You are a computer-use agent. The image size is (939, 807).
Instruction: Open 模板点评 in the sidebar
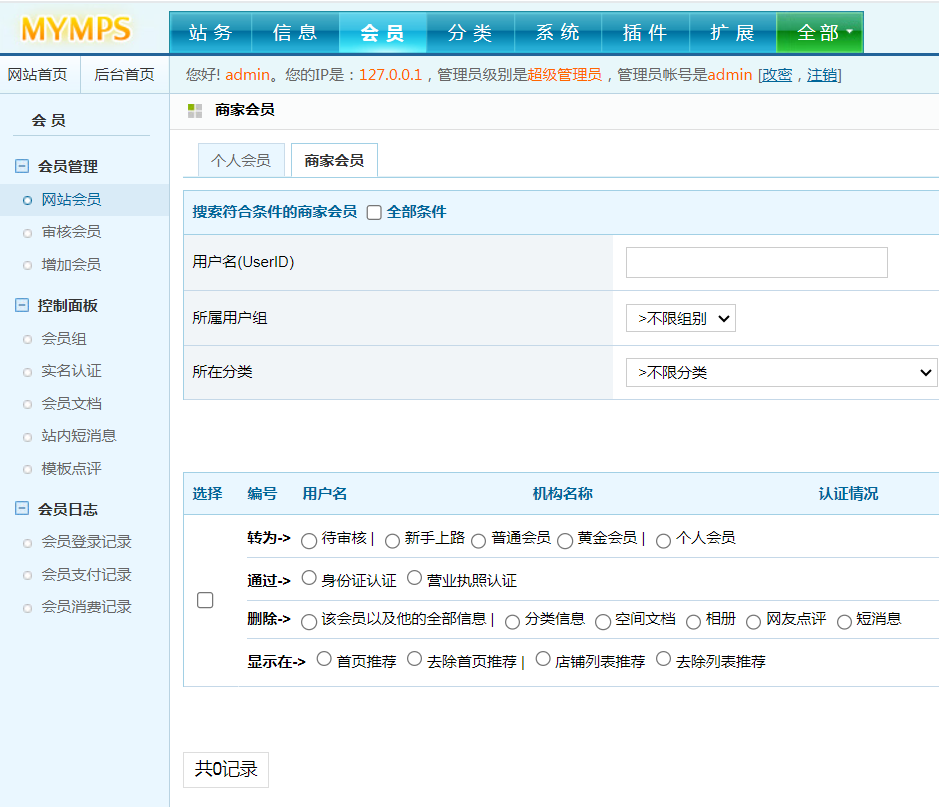coord(71,469)
